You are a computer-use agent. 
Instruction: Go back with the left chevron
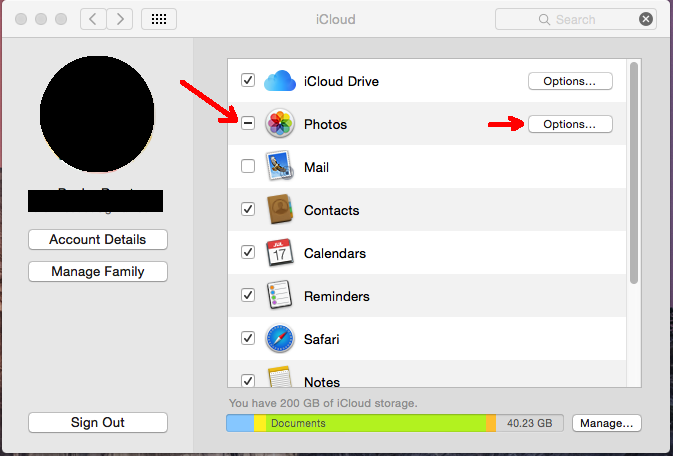[93, 19]
